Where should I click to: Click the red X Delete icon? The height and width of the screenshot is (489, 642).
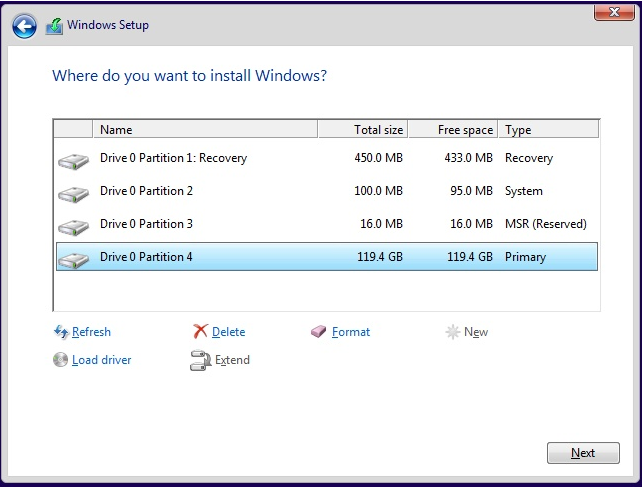[200, 331]
